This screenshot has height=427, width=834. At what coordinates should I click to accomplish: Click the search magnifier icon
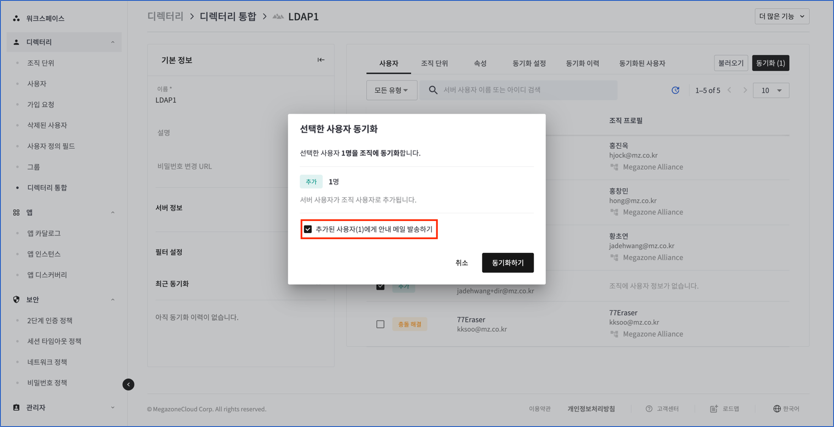click(x=433, y=90)
